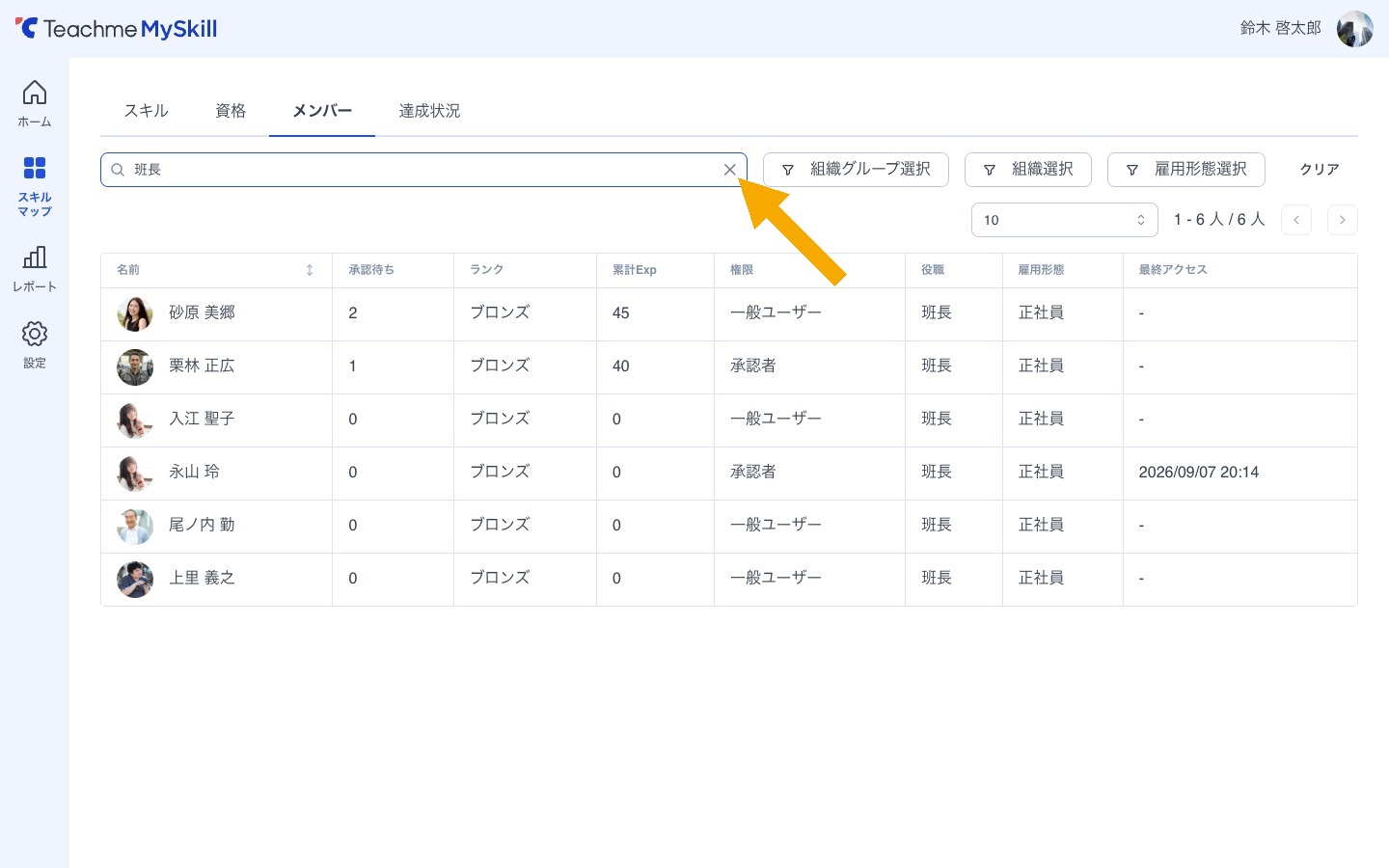Click 栗林 正広's profile photo
The width and height of the screenshot is (1389, 868).
coord(135,366)
